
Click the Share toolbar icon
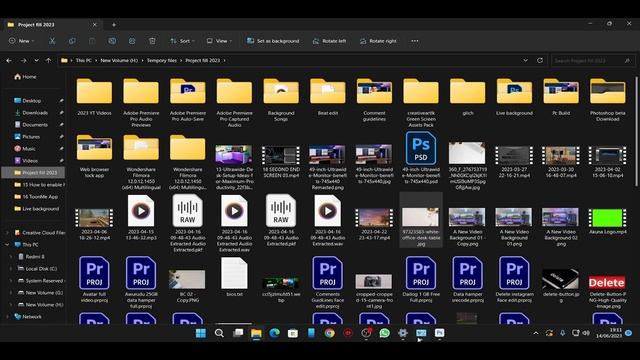[x=132, y=41]
